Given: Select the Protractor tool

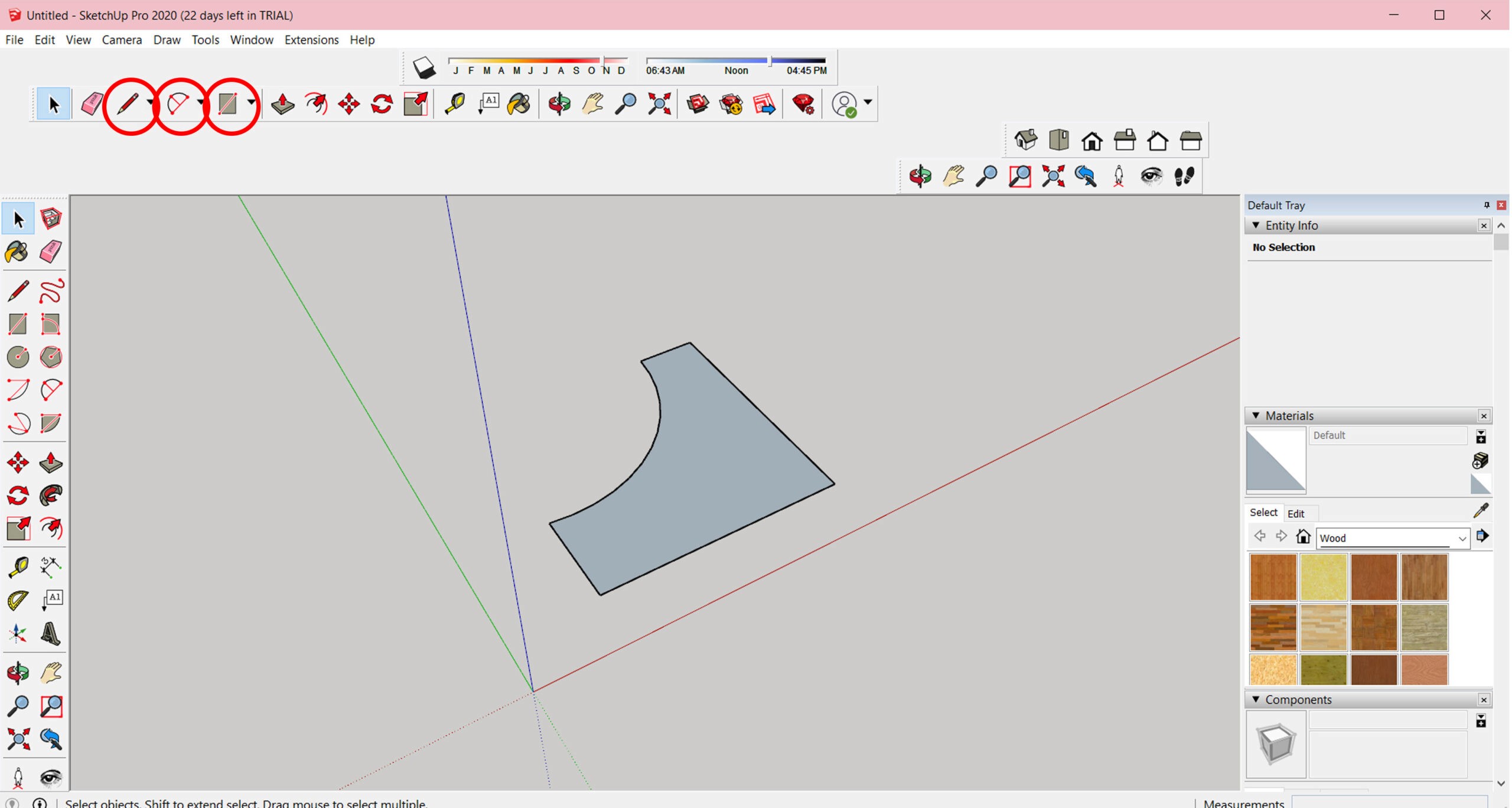Looking at the screenshot, I should 18,600.
